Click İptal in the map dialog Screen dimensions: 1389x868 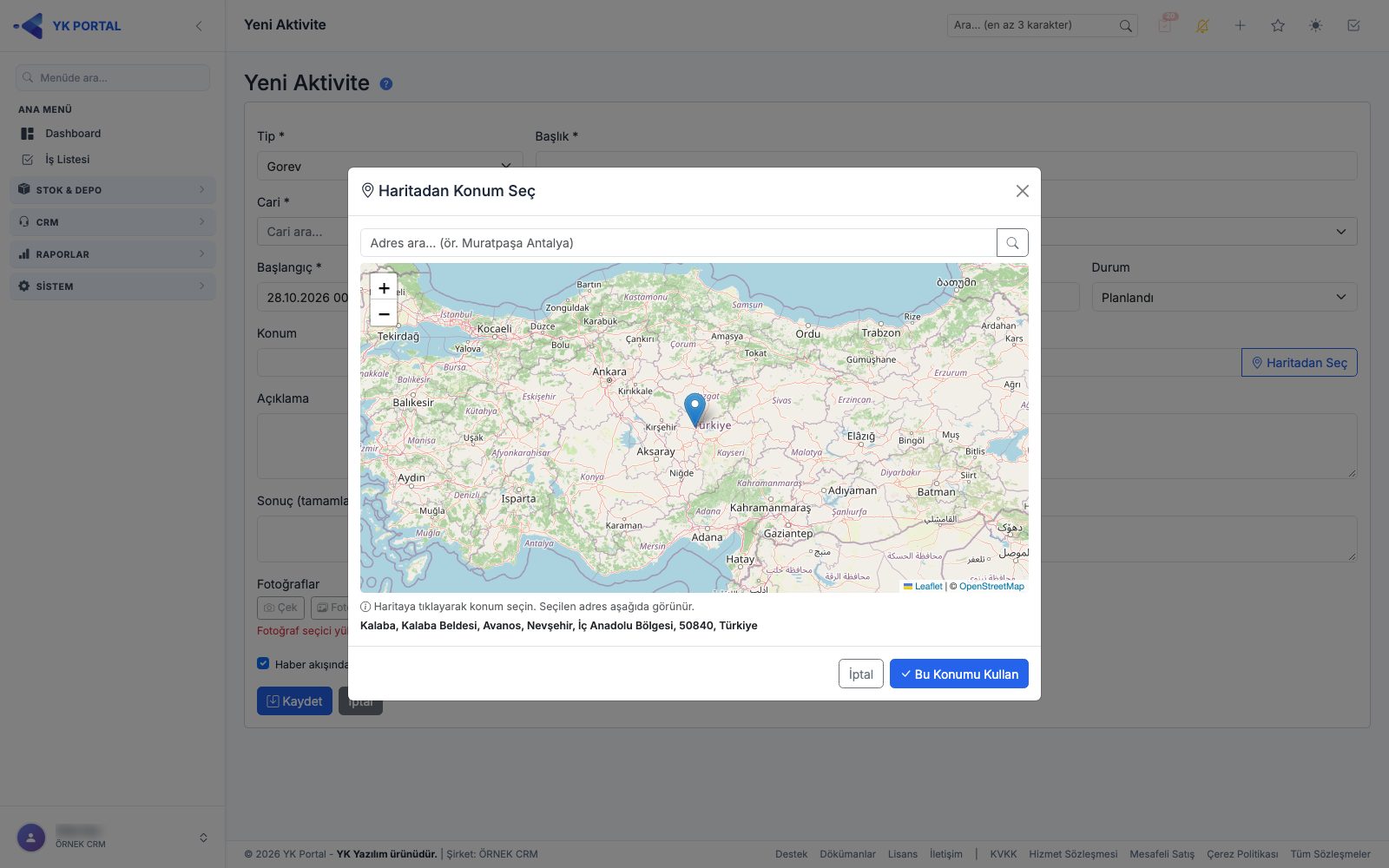click(x=861, y=674)
